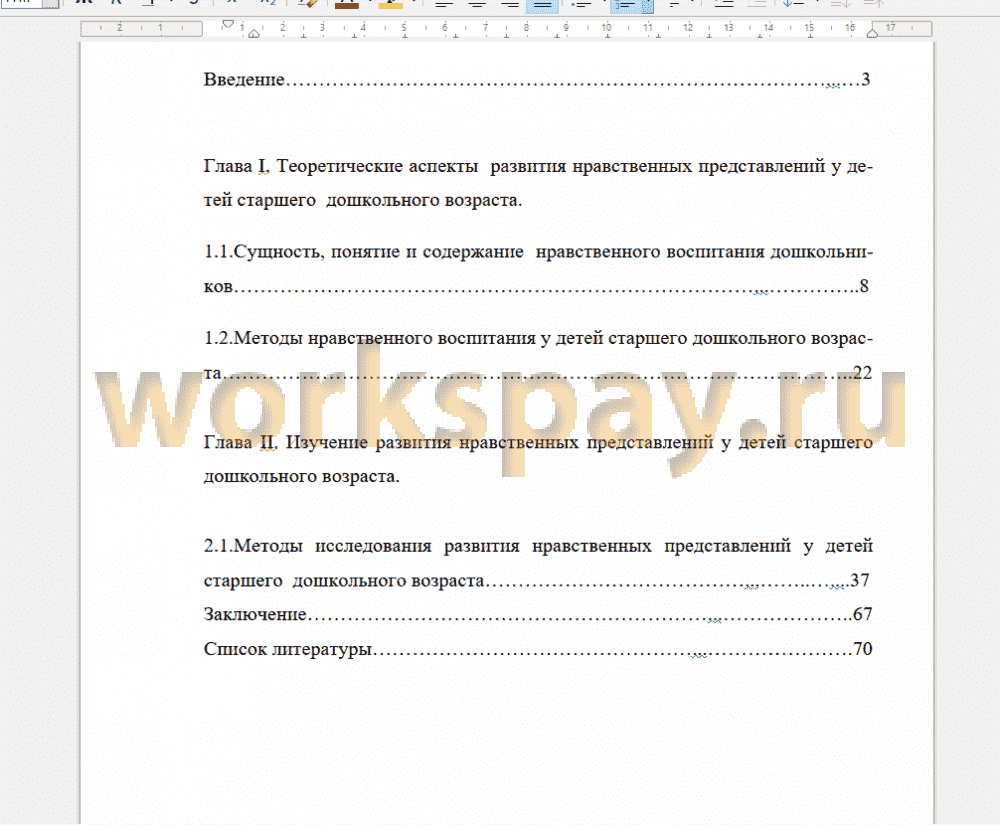Click the line "тей старшего дошкольного возраста."
Image resolution: width=1000 pixels, height=825 pixels.
click(363, 200)
